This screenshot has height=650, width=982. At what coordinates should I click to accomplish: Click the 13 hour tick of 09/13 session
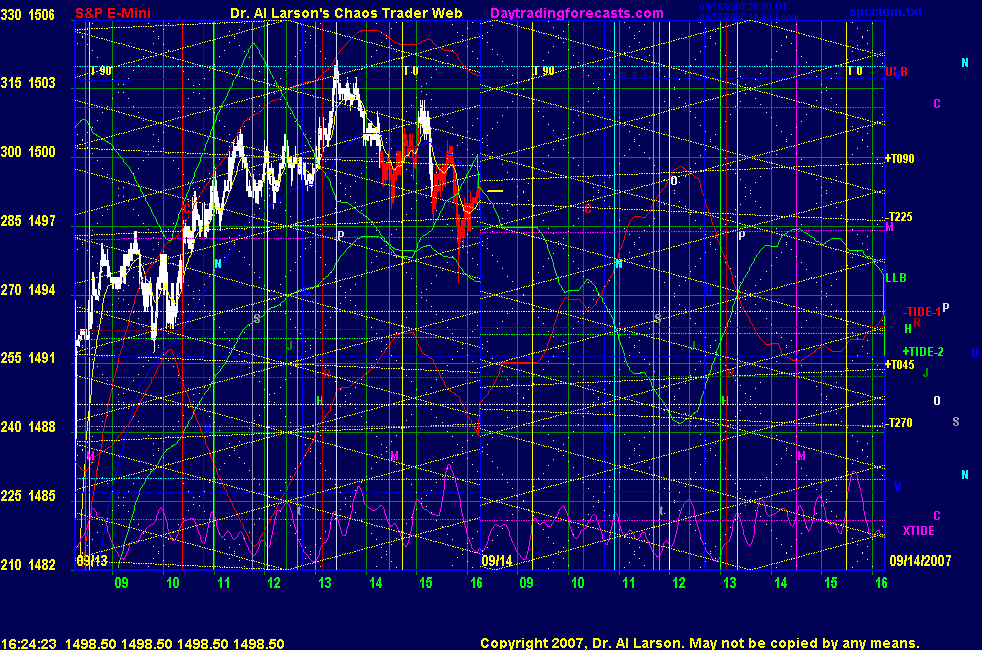coord(324,583)
